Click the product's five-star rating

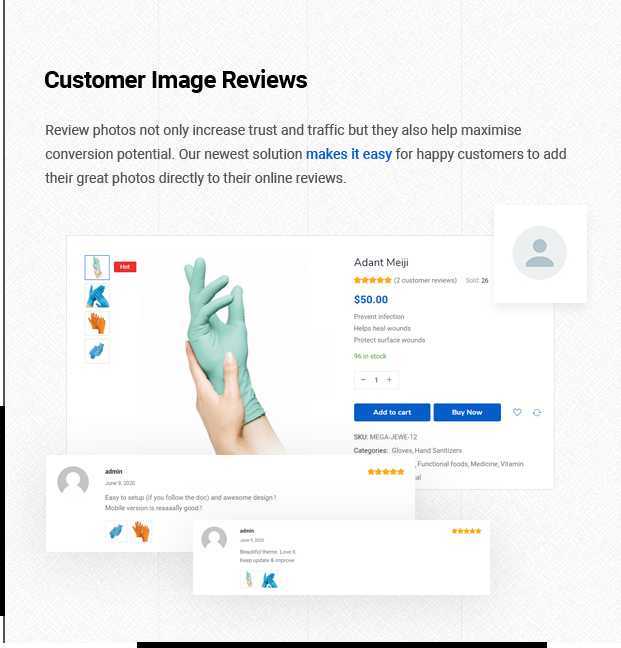pyautogui.click(x=372, y=280)
